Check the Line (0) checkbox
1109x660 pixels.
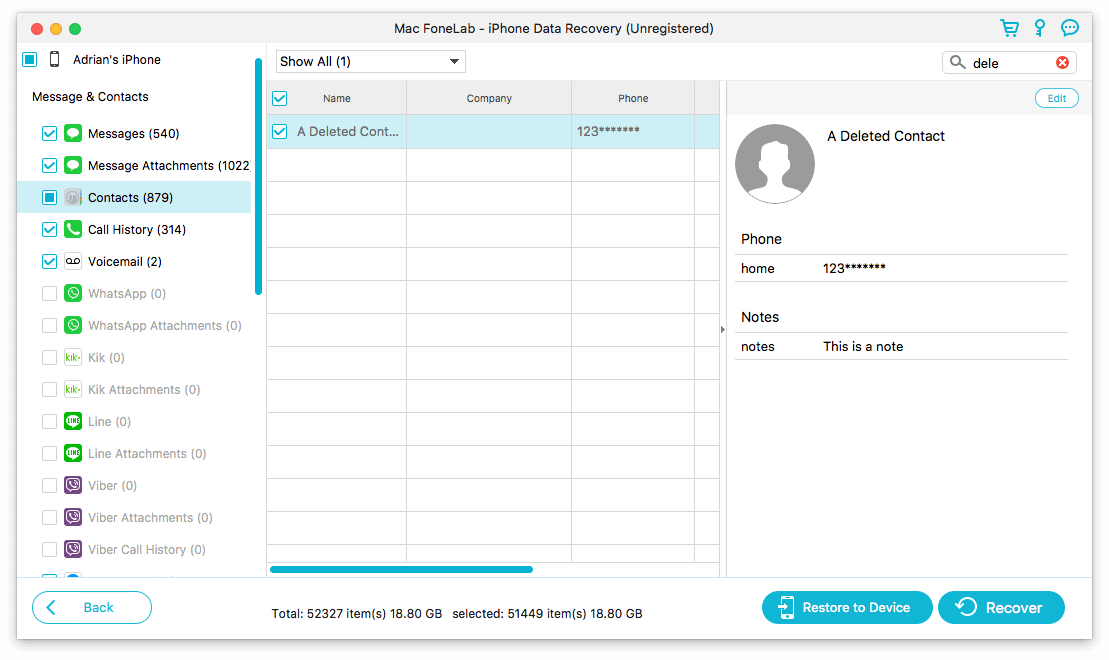[50, 421]
